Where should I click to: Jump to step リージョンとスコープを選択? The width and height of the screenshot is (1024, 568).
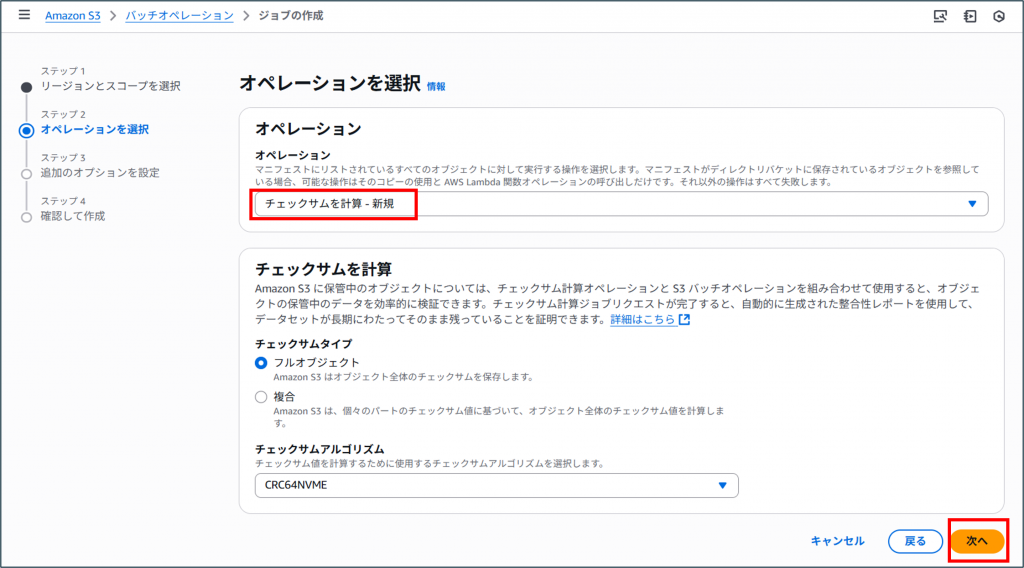110,87
